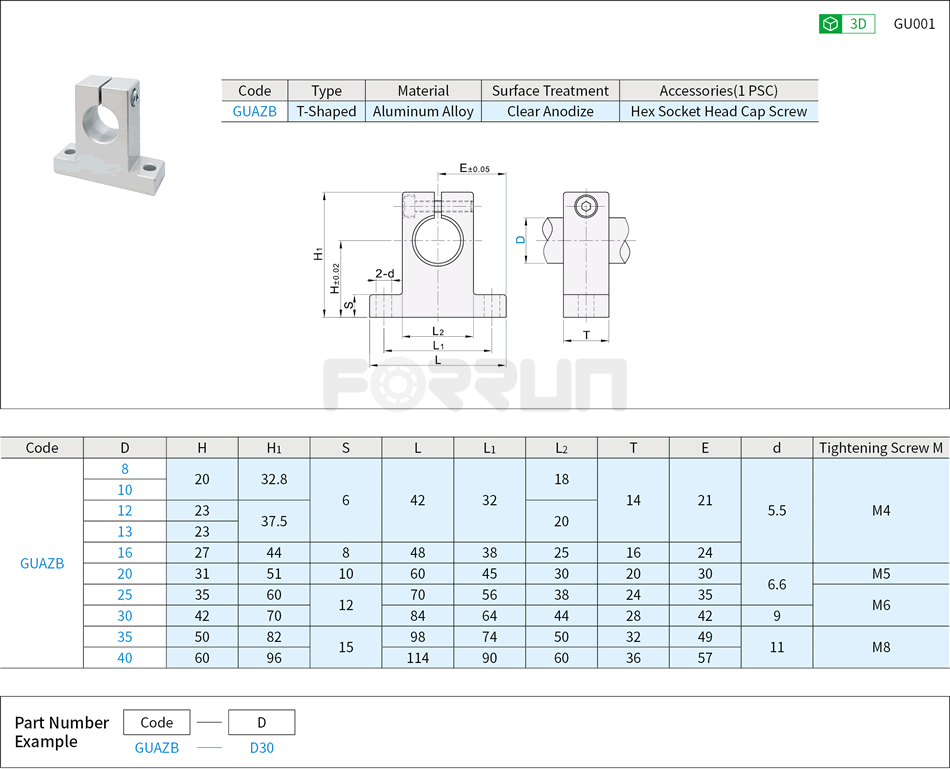Screen dimensions: 950x769
Task: Click the M8 tightening screw cell
Action: [x=881, y=647]
